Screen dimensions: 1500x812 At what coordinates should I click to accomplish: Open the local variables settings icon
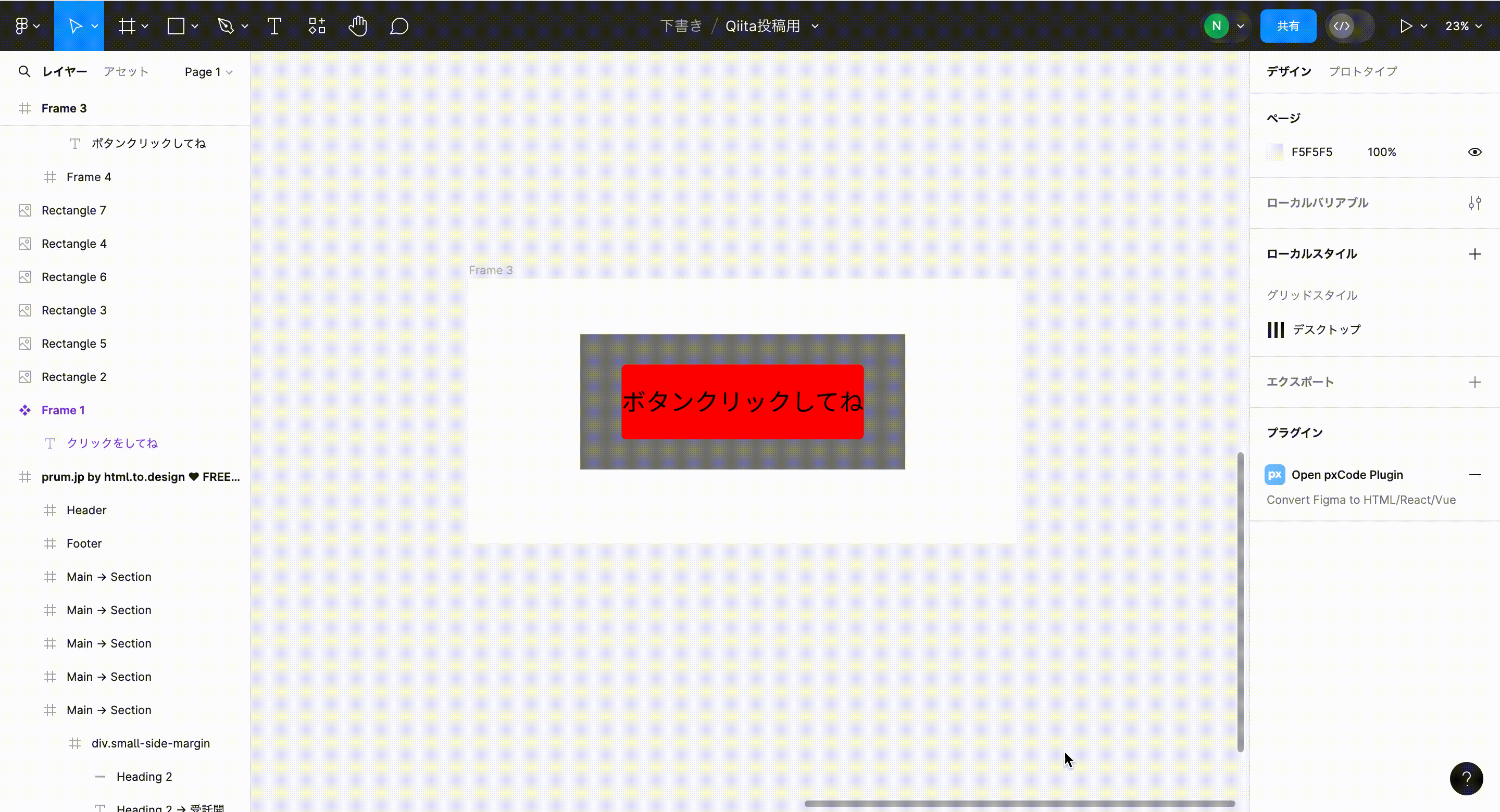[x=1476, y=202]
